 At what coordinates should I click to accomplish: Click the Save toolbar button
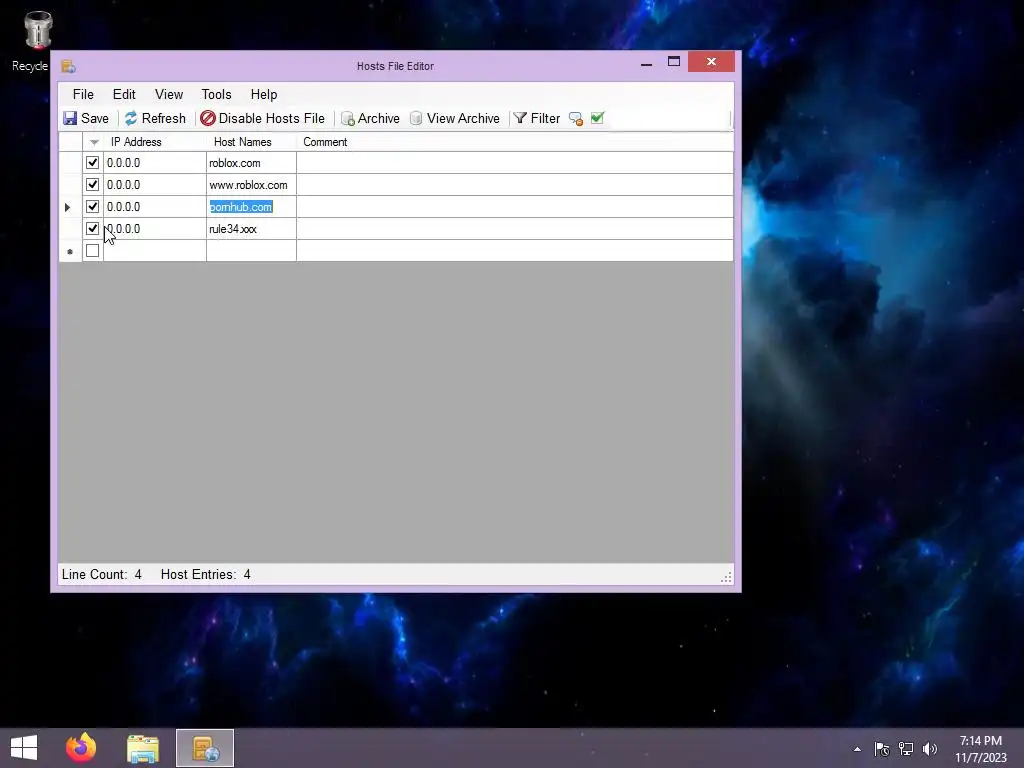click(86, 118)
